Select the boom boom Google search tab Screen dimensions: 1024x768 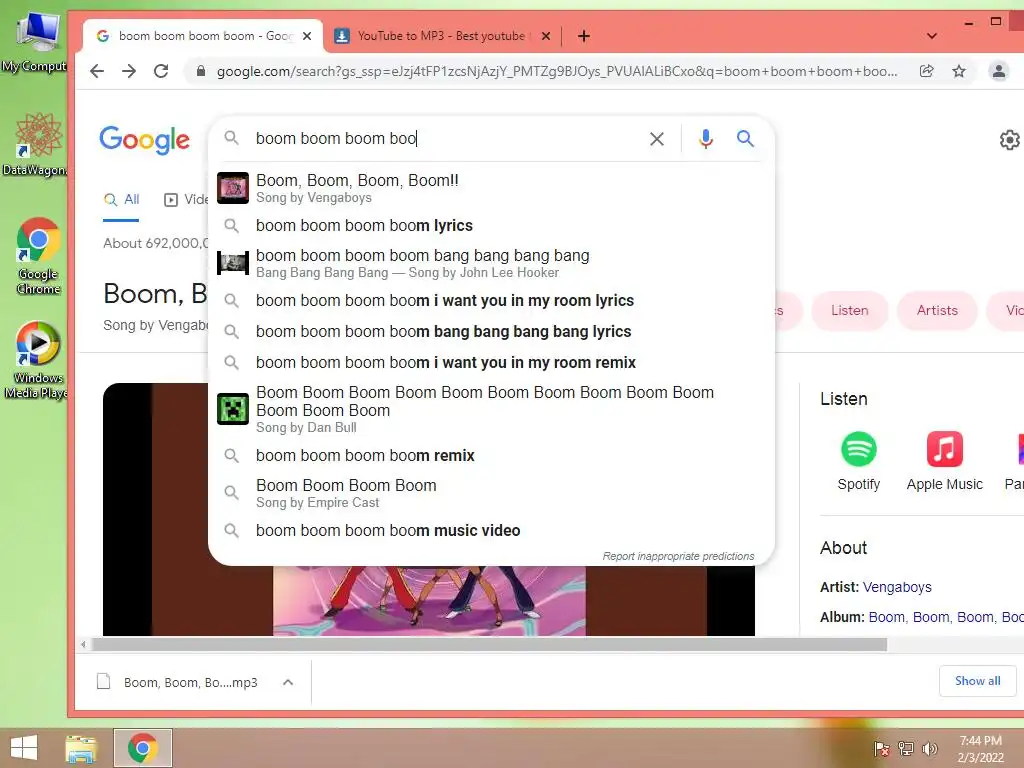(x=202, y=36)
